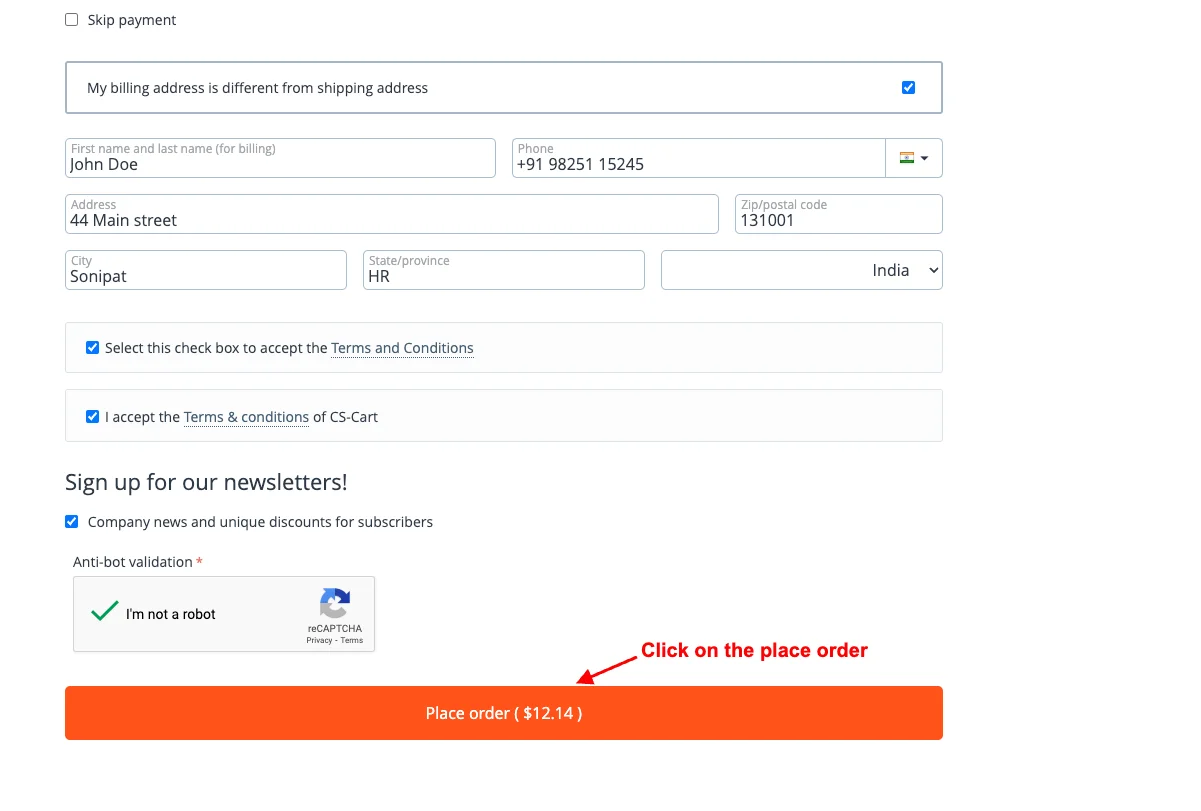Screen dimensions: 1201x811
Task: Click the City field containing Sonipat
Action: point(206,270)
